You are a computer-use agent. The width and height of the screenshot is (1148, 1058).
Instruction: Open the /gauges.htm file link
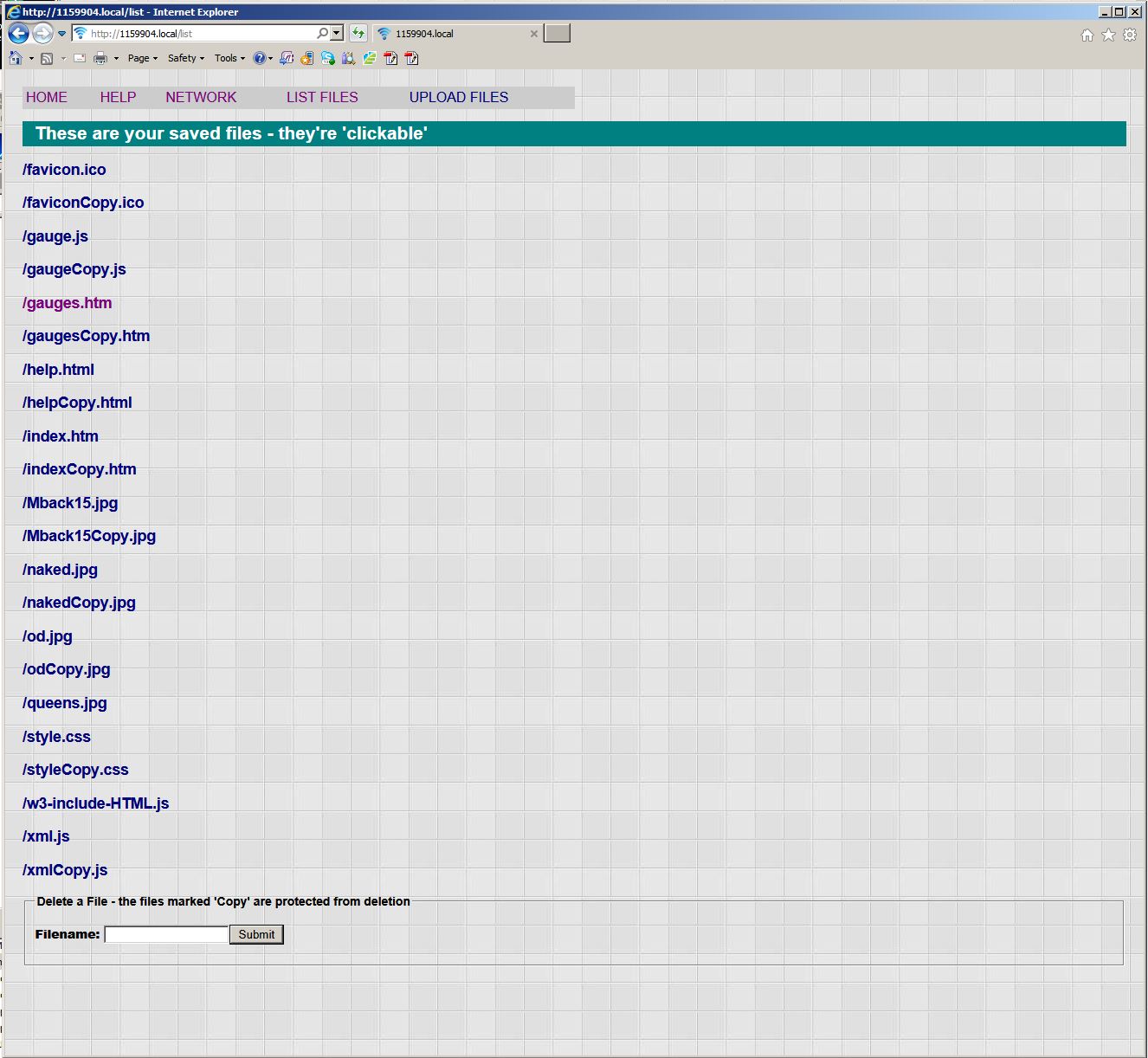(x=67, y=303)
